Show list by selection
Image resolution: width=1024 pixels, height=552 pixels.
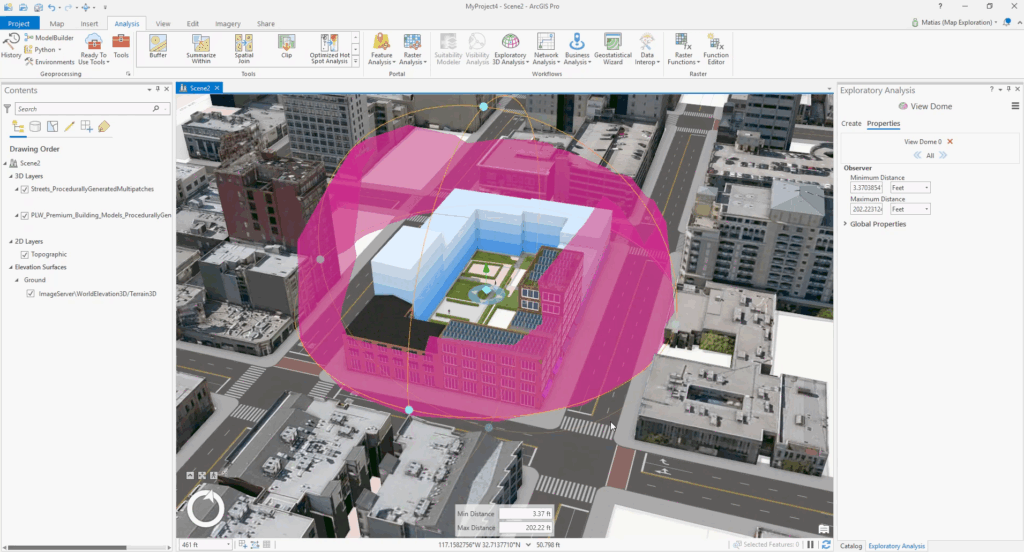click(52, 127)
